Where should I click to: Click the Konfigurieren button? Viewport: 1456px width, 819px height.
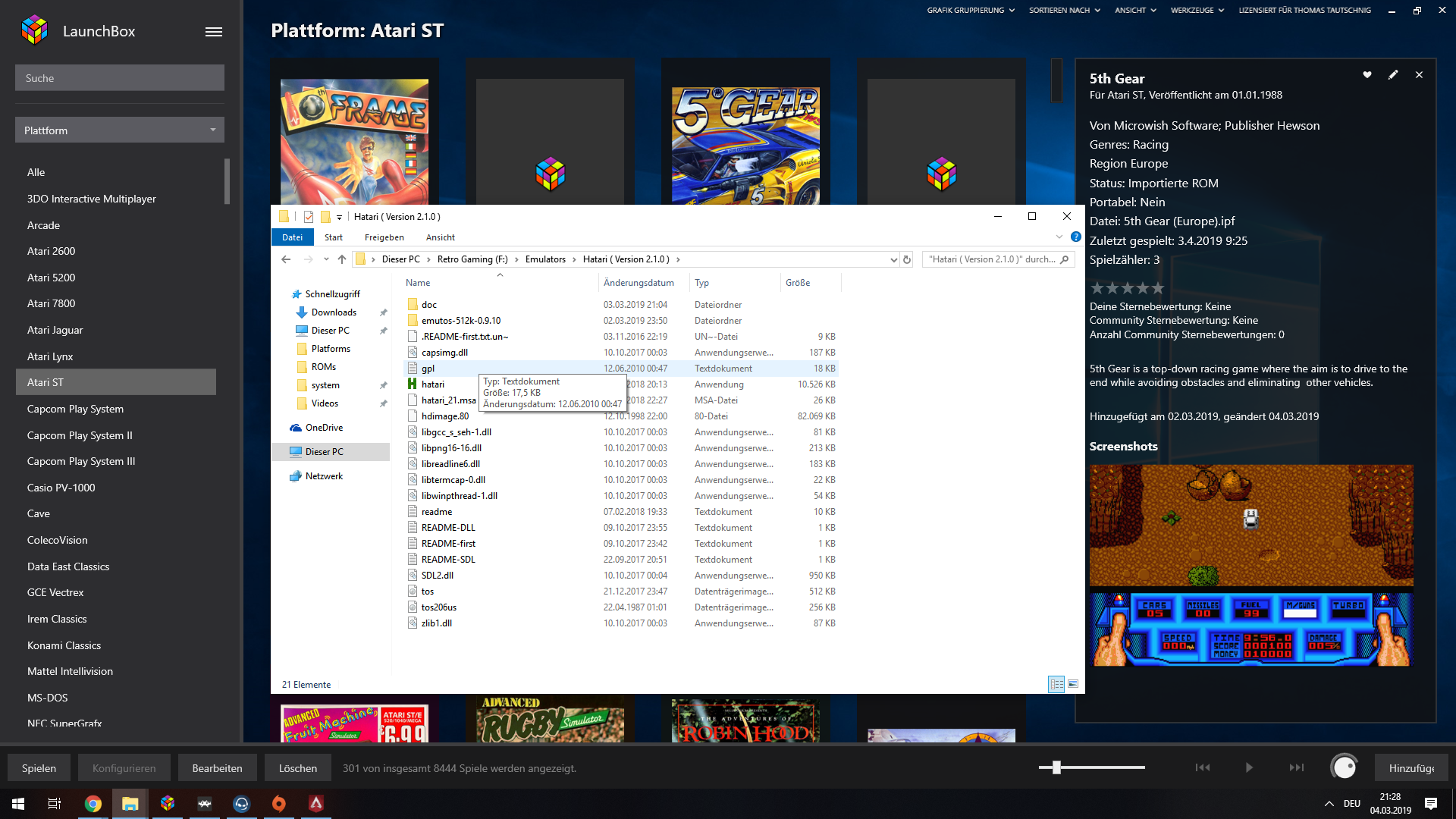click(124, 767)
